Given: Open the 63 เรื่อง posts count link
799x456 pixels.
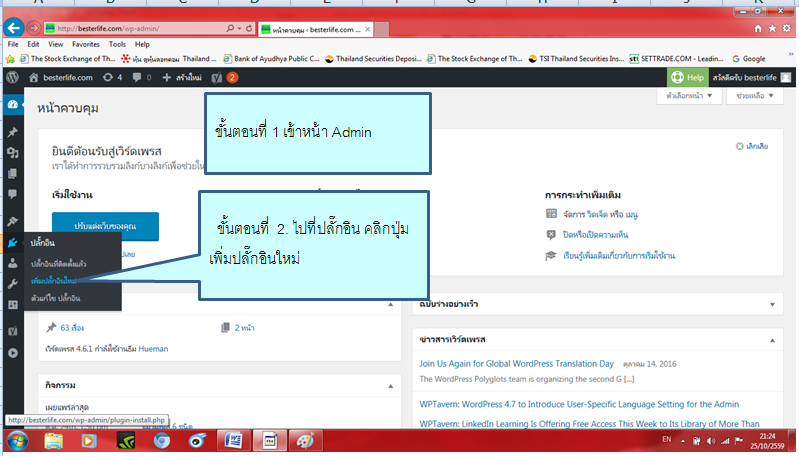Looking at the screenshot, I should click(72, 328).
